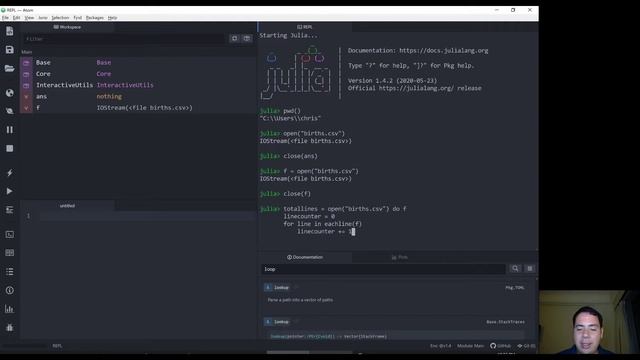Screen dimensions: 640x360
Task: Click the button right of documentation search magnifier
Action: [530, 269]
